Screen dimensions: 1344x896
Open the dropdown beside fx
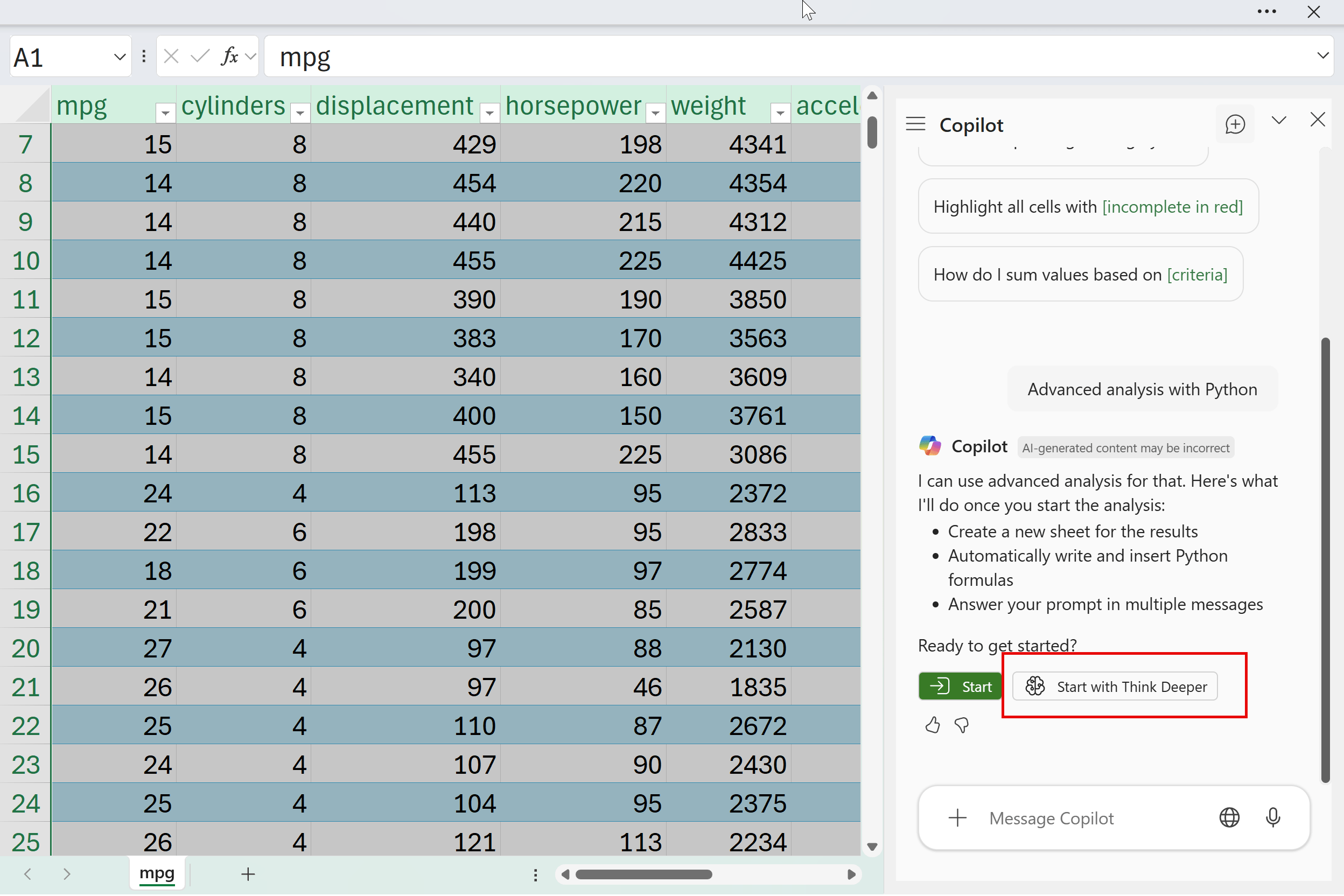pyautogui.click(x=250, y=57)
